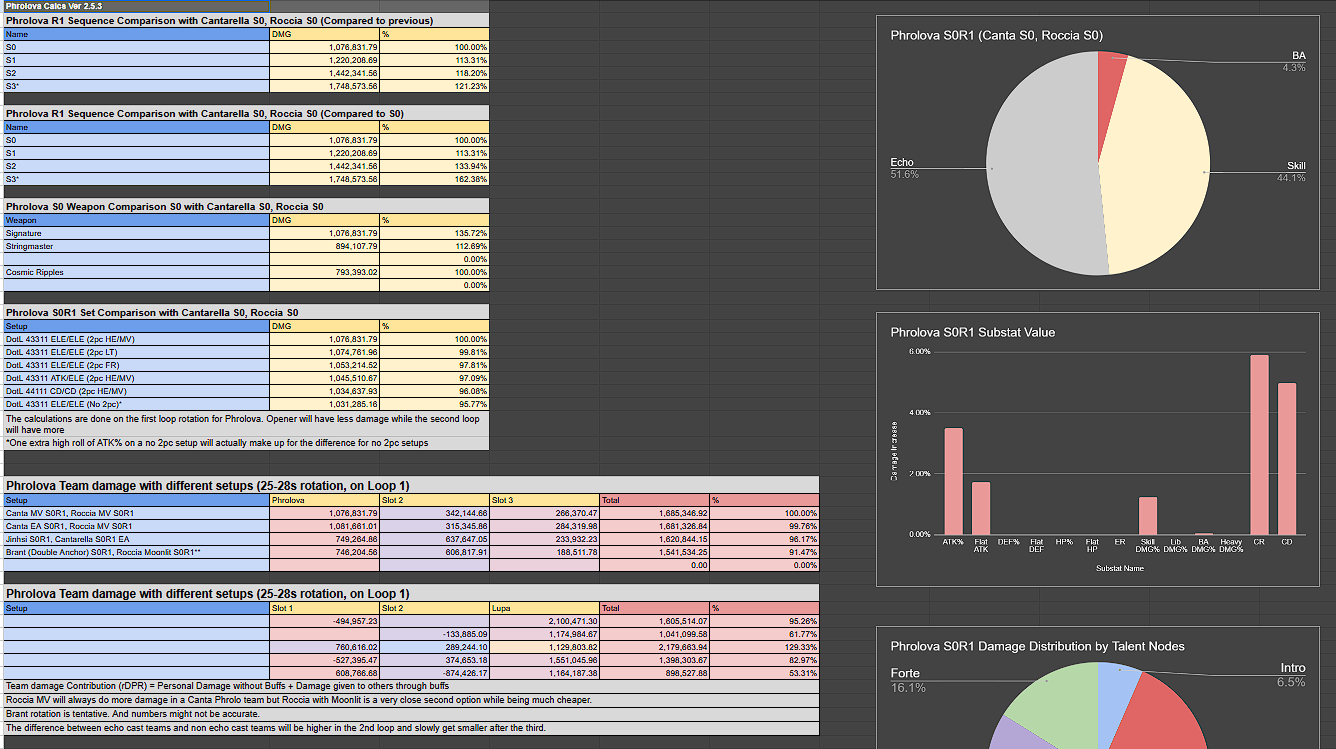The height and width of the screenshot is (749, 1336).
Task: Click the ATK% bar in substat chart
Action: 954,482
